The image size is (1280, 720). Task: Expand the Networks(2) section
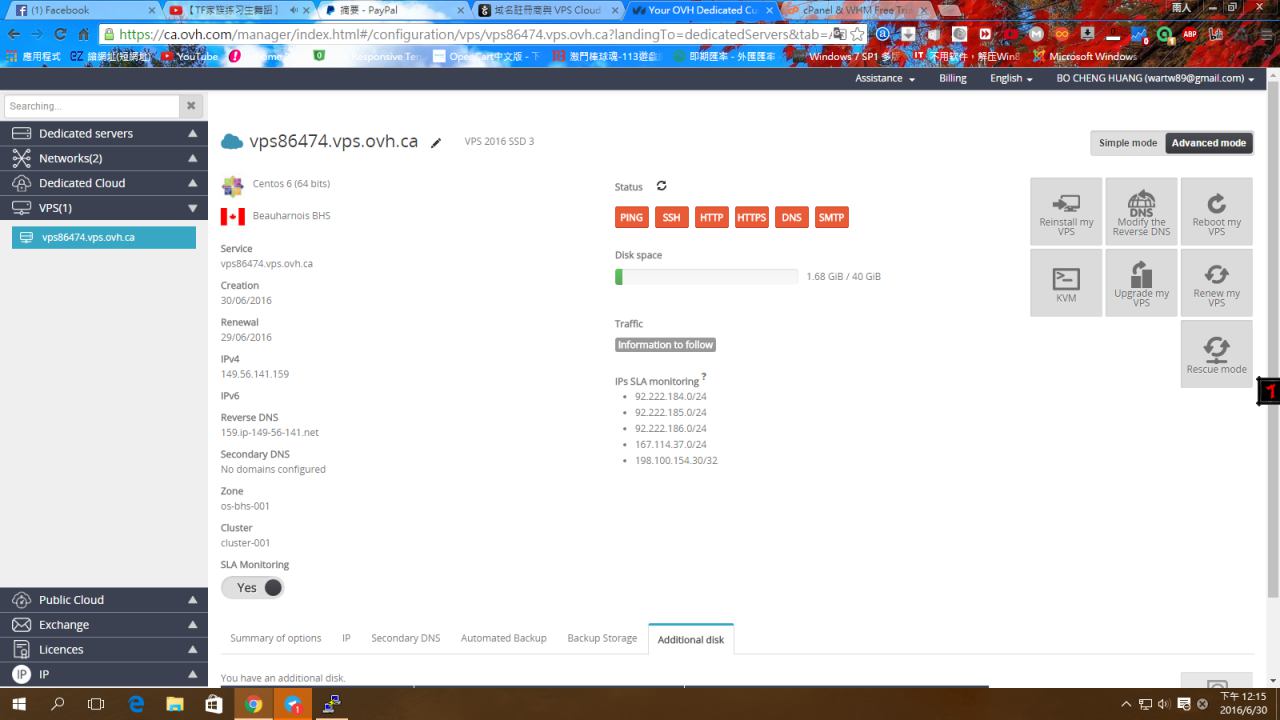click(104, 158)
